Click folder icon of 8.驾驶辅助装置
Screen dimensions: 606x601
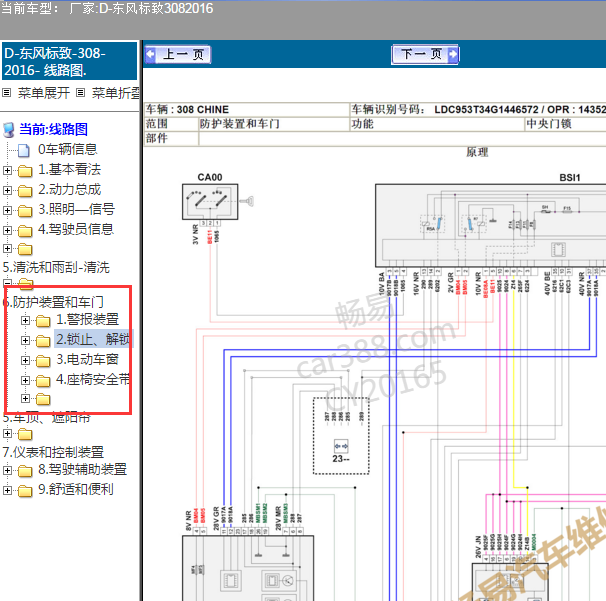tap(25, 471)
